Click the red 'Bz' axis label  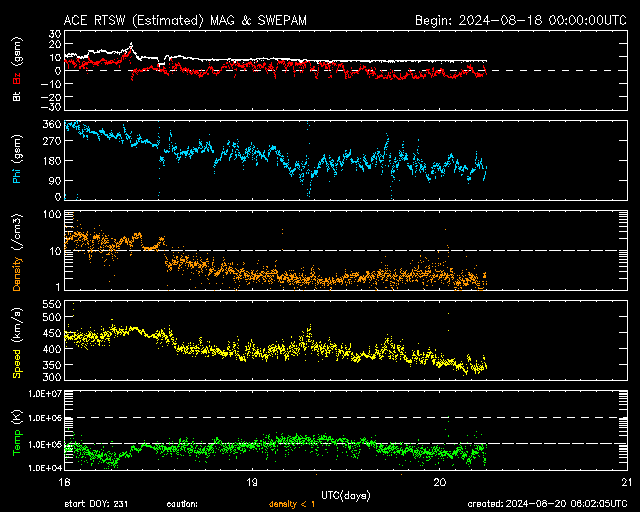pos(17,78)
